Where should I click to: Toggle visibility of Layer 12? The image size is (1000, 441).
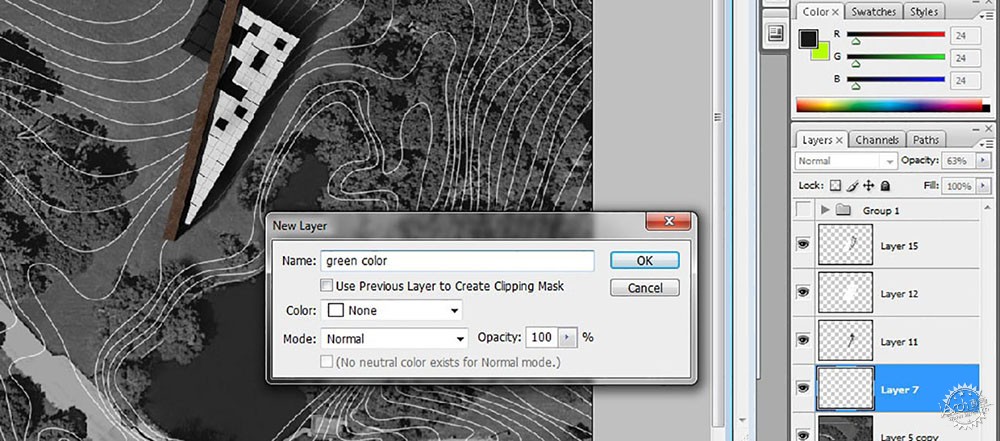(x=804, y=292)
